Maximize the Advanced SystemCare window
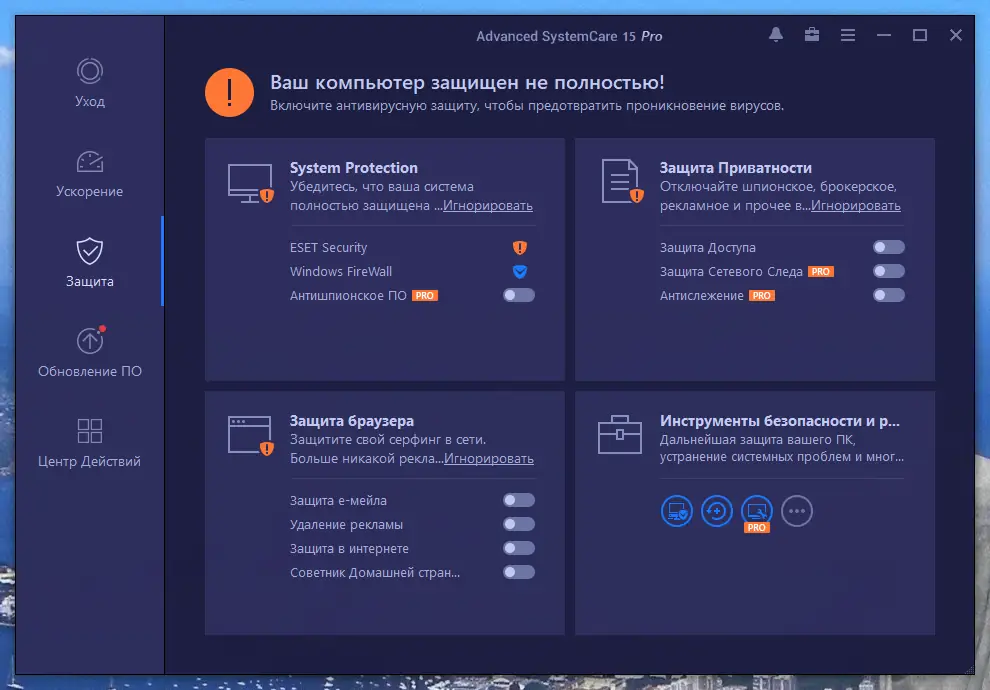990x690 pixels. [920, 35]
